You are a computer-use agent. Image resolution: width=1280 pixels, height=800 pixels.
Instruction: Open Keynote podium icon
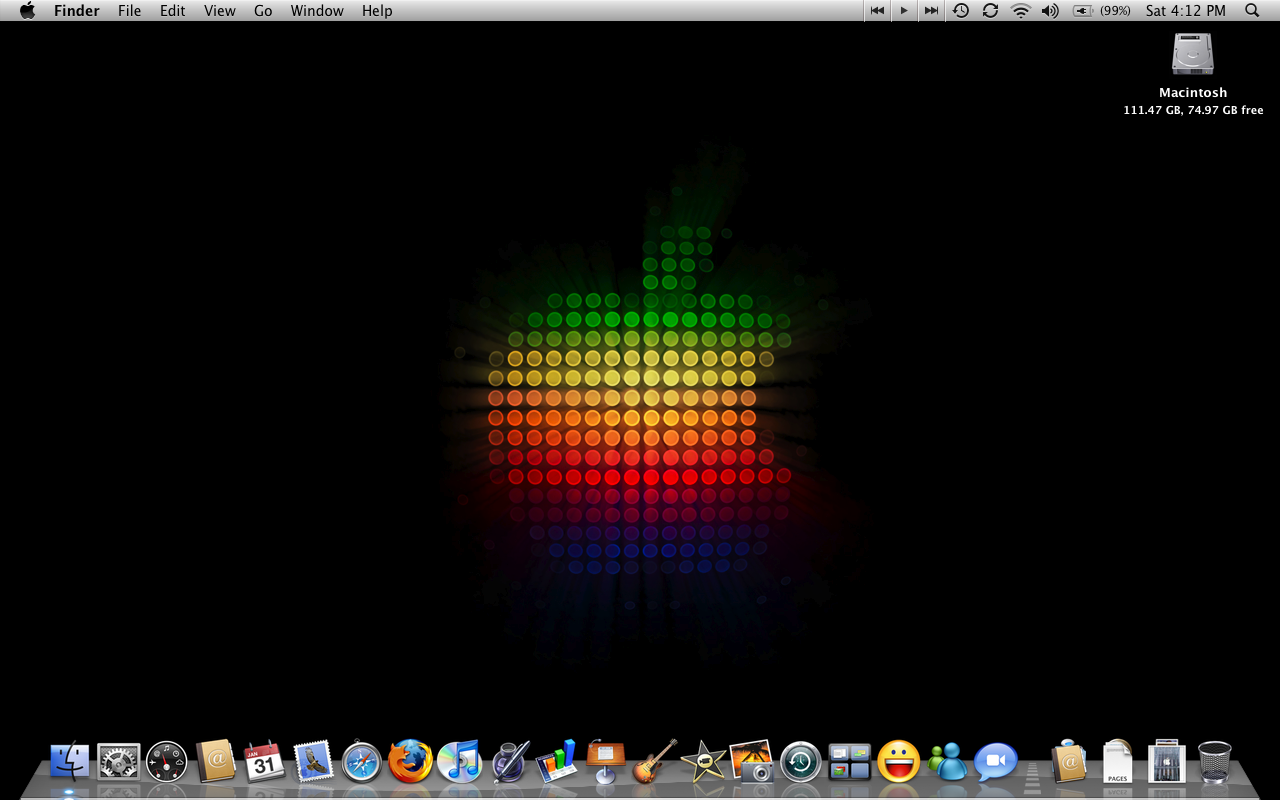[x=605, y=762]
